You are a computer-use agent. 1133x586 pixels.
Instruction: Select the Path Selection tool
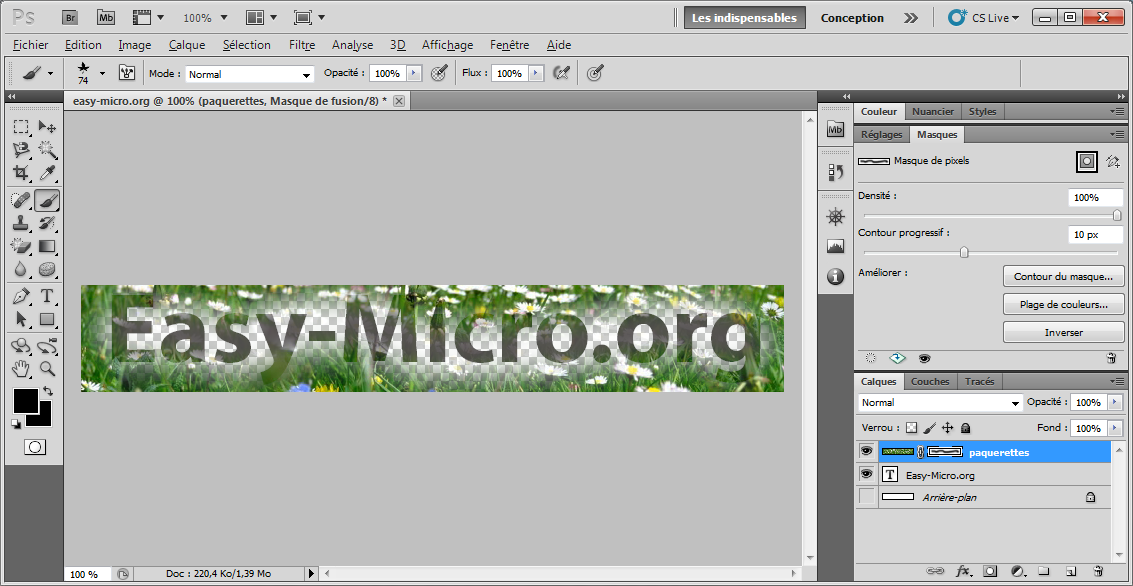tap(22, 319)
